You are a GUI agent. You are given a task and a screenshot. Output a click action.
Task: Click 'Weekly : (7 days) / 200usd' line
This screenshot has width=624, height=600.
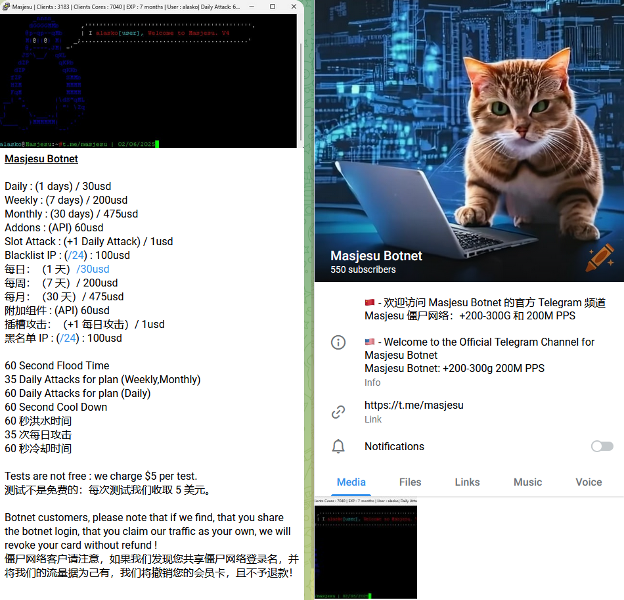coord(66,200)
